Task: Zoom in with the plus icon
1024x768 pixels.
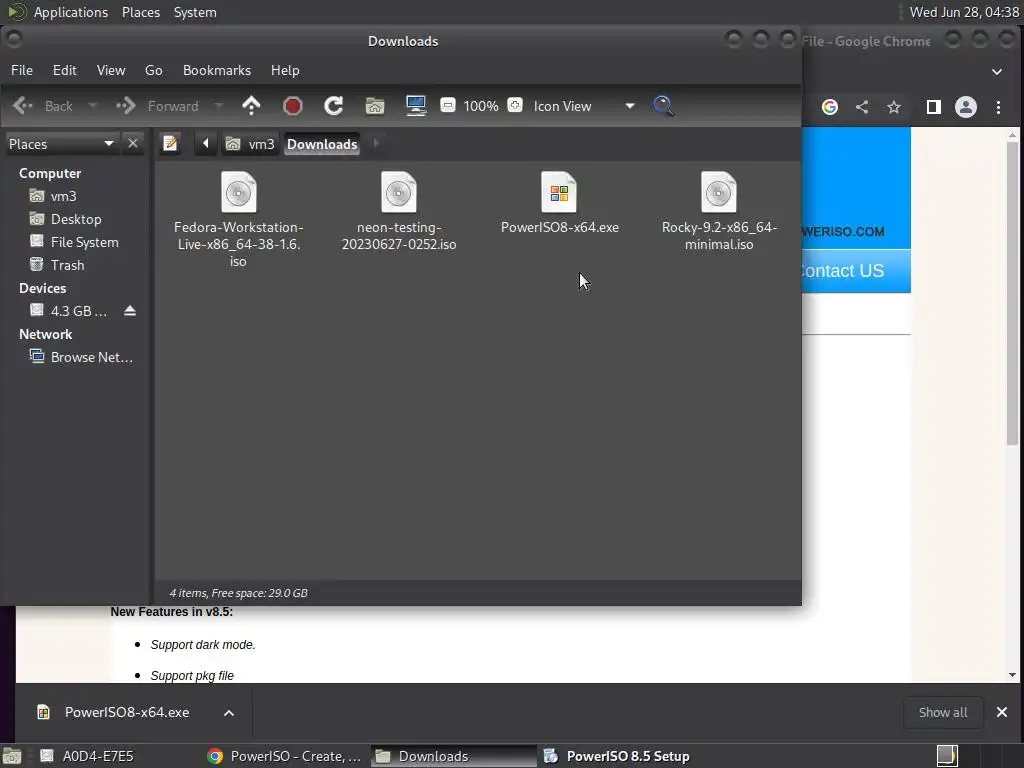Action: tap(515, 105)
